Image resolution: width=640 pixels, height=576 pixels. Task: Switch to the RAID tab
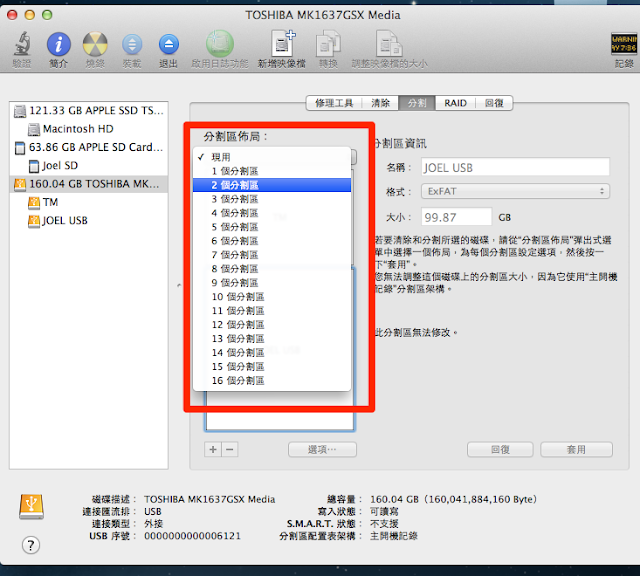tap(456, 103)
